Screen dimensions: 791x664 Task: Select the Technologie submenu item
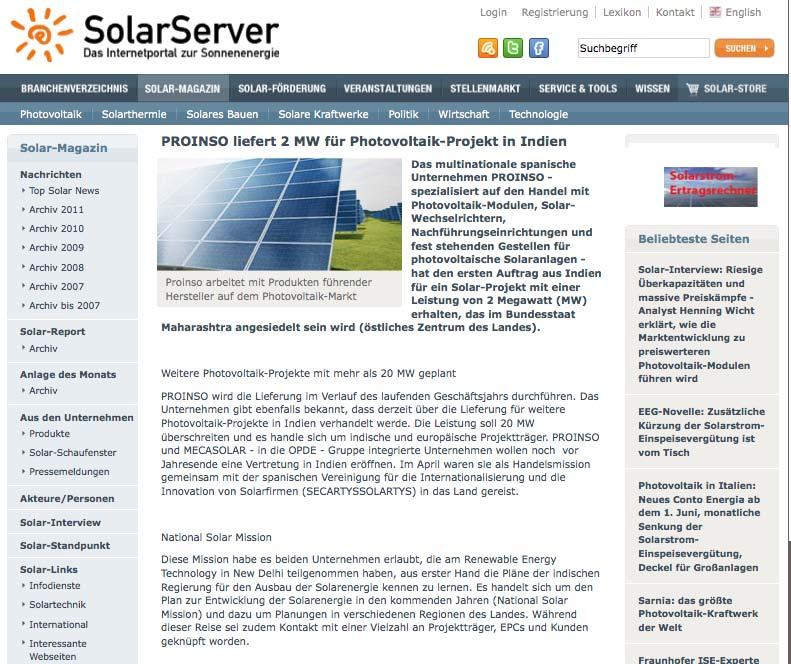point(538,114)
